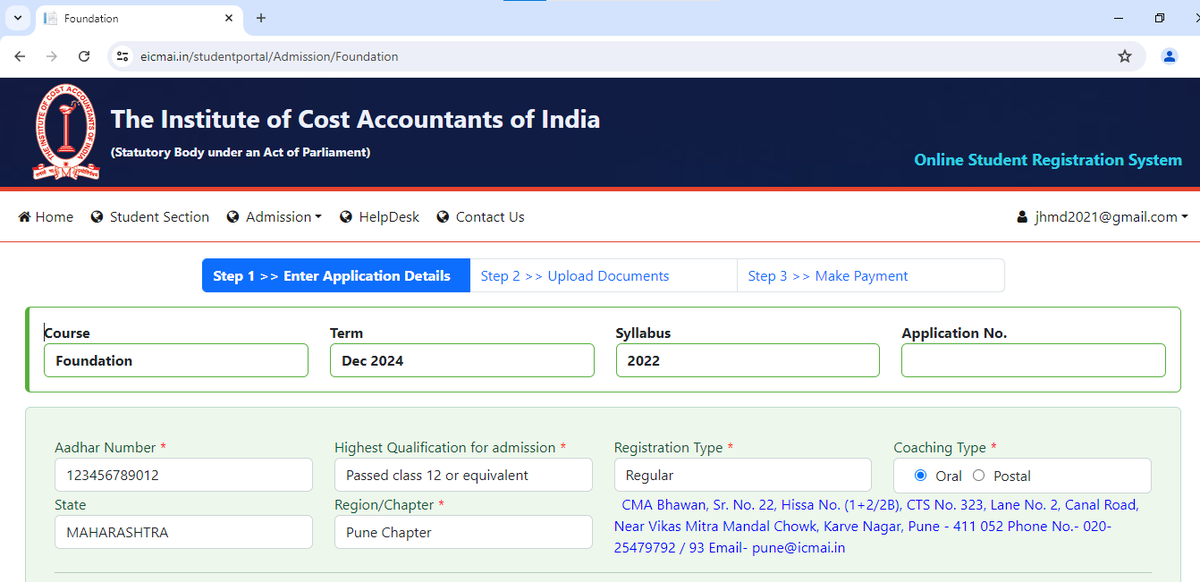Click inside the Aadhar Number input field
This screenshot has width=1200, height=582.
[x=183, y=475]
